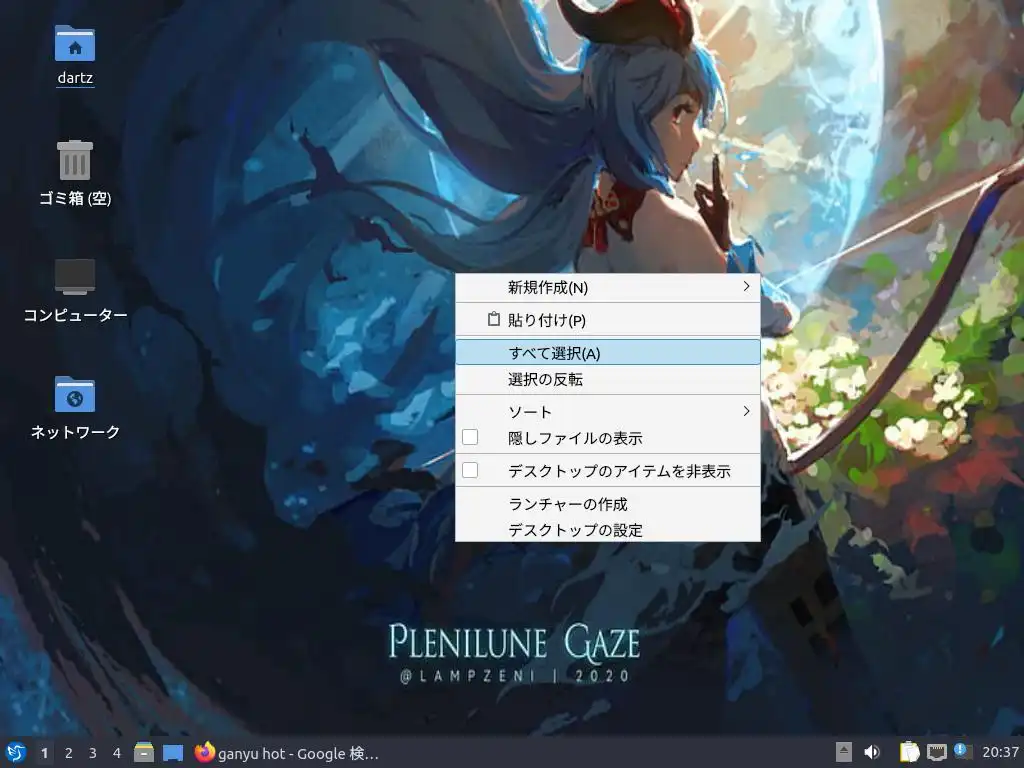1024x768 pixels.
Task: Open the update notifier tray icon
Action: pos(963,752)
